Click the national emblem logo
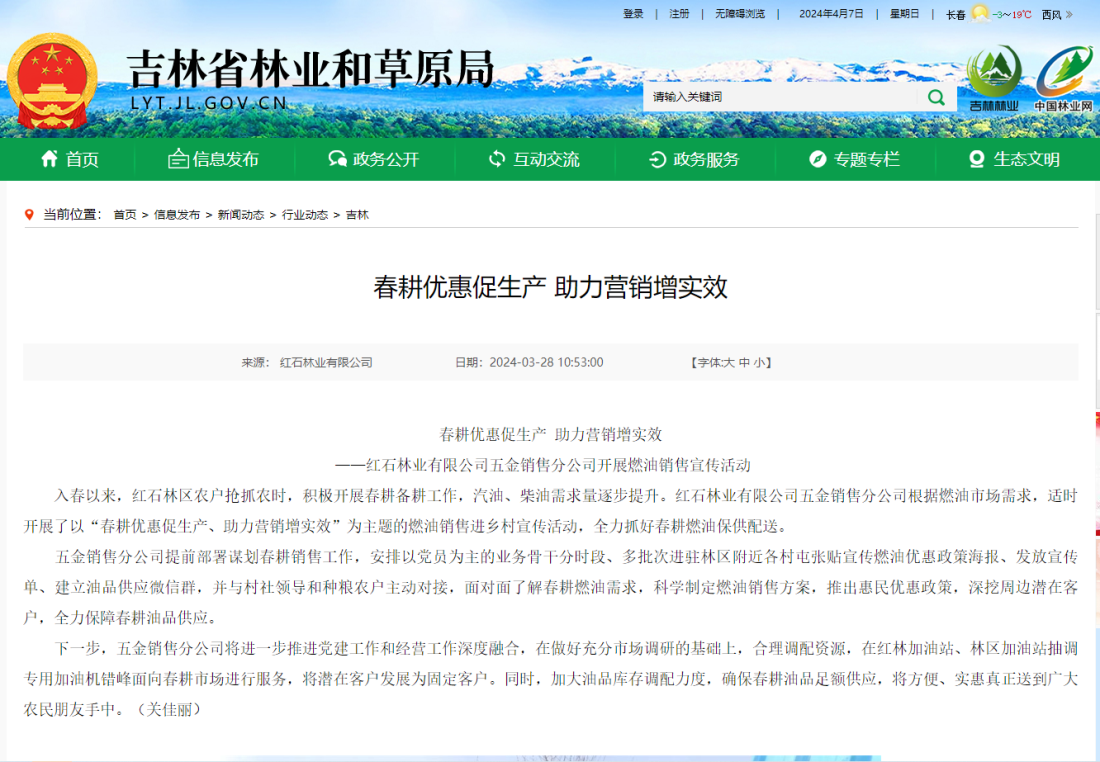The height and width of the screenshot is (762, 1100). click(x=52, y=82)
